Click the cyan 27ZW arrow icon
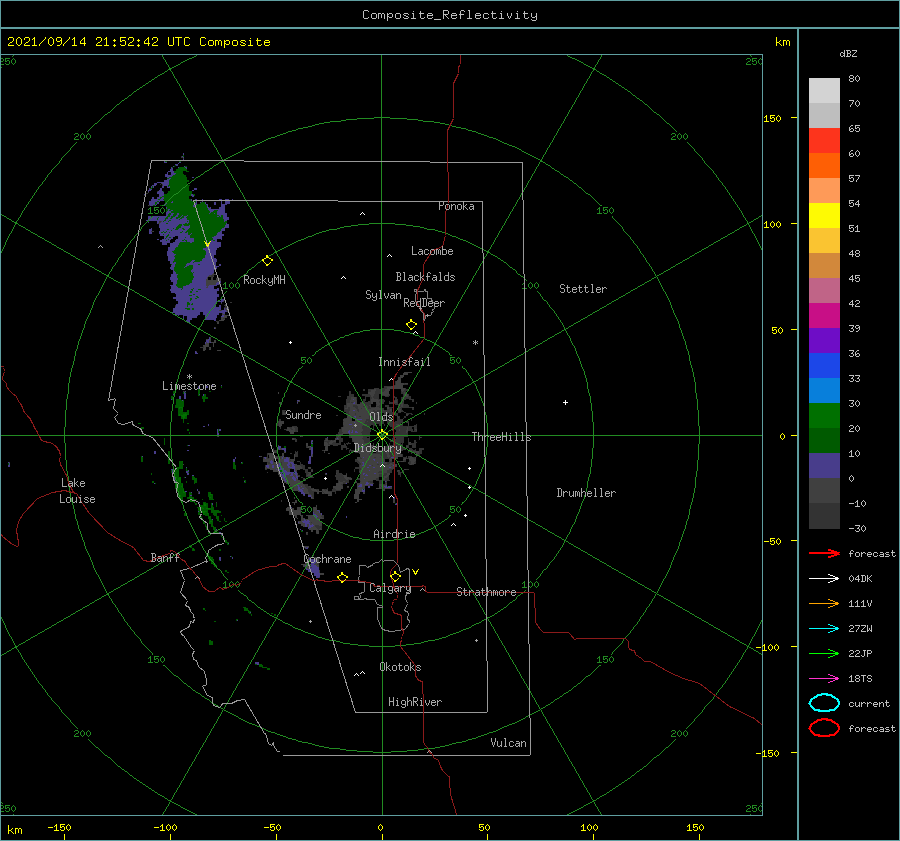 coord(824,629)
